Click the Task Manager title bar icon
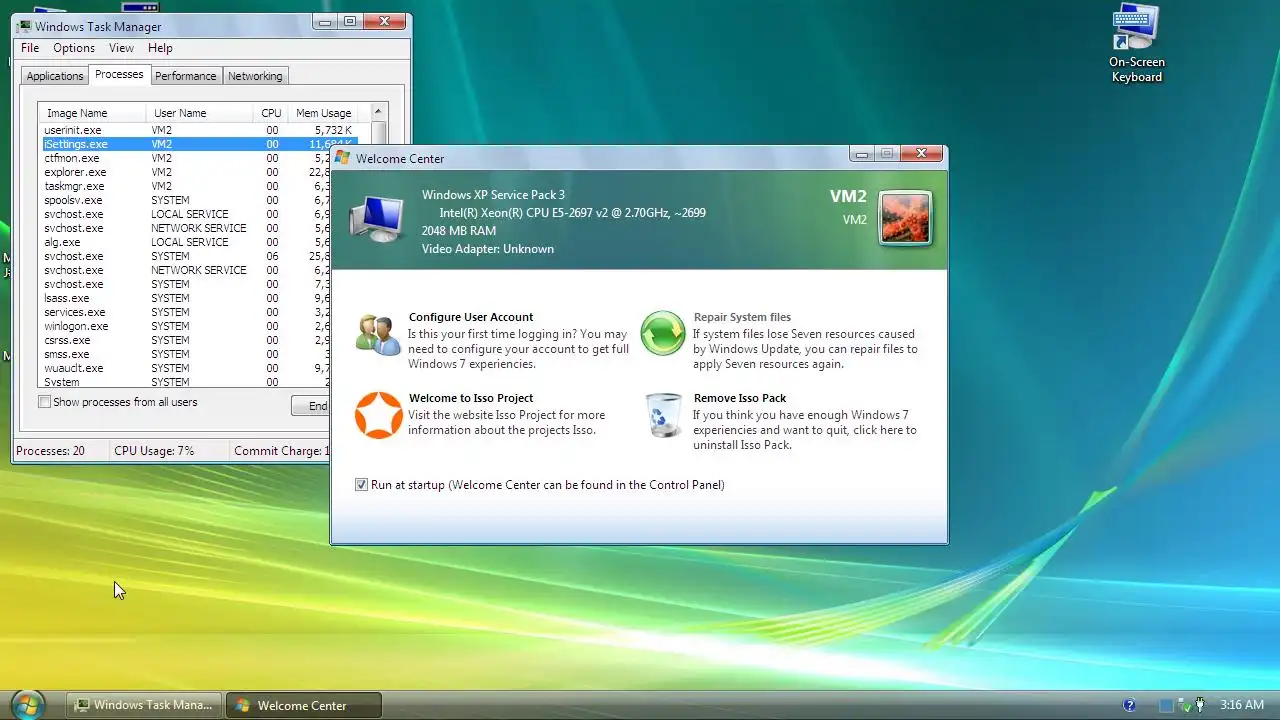Image resolution: width=1280 pixels, height=720 pixels. 24,26
